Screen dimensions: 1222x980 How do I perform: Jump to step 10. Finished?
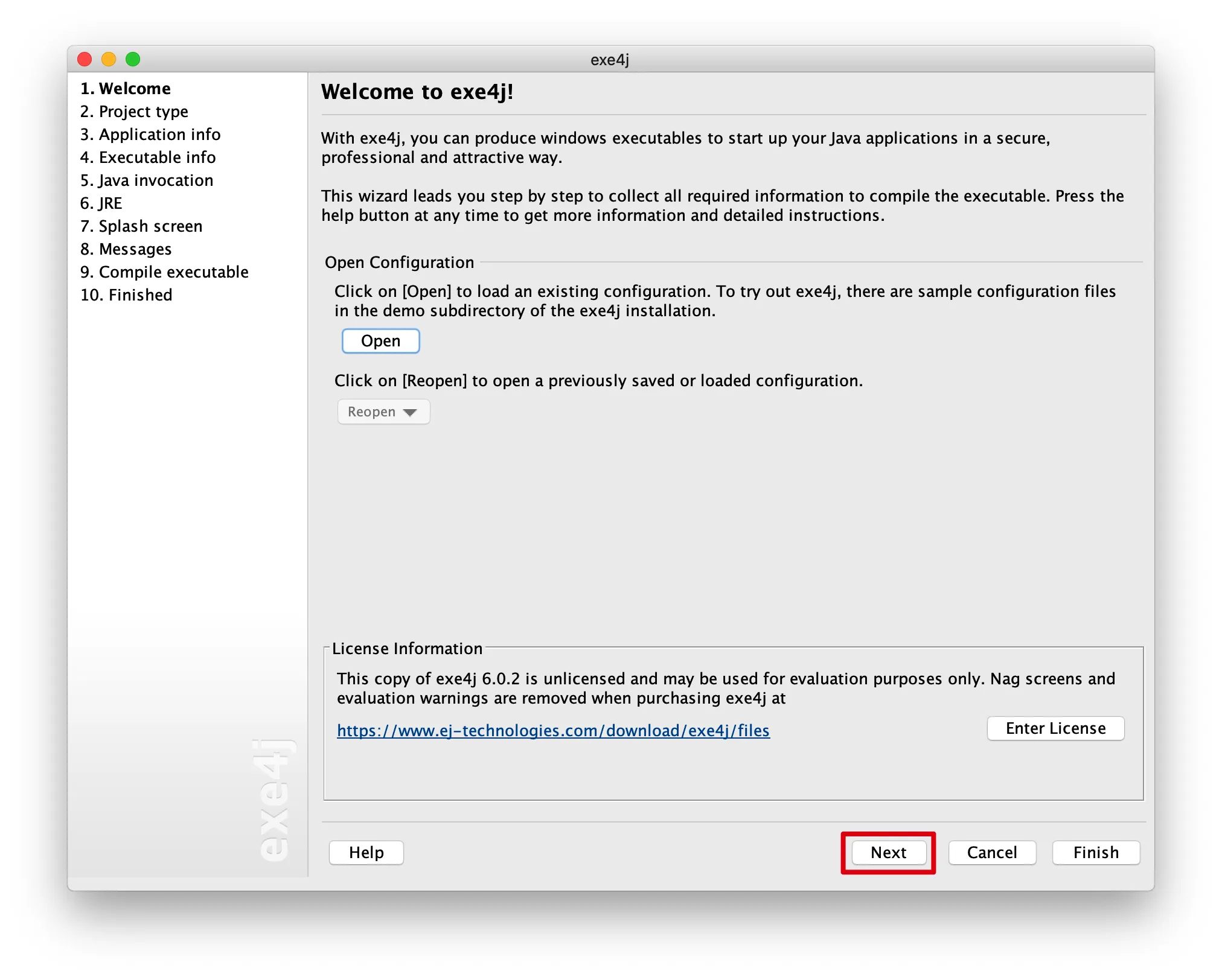(x=126, y=294)
